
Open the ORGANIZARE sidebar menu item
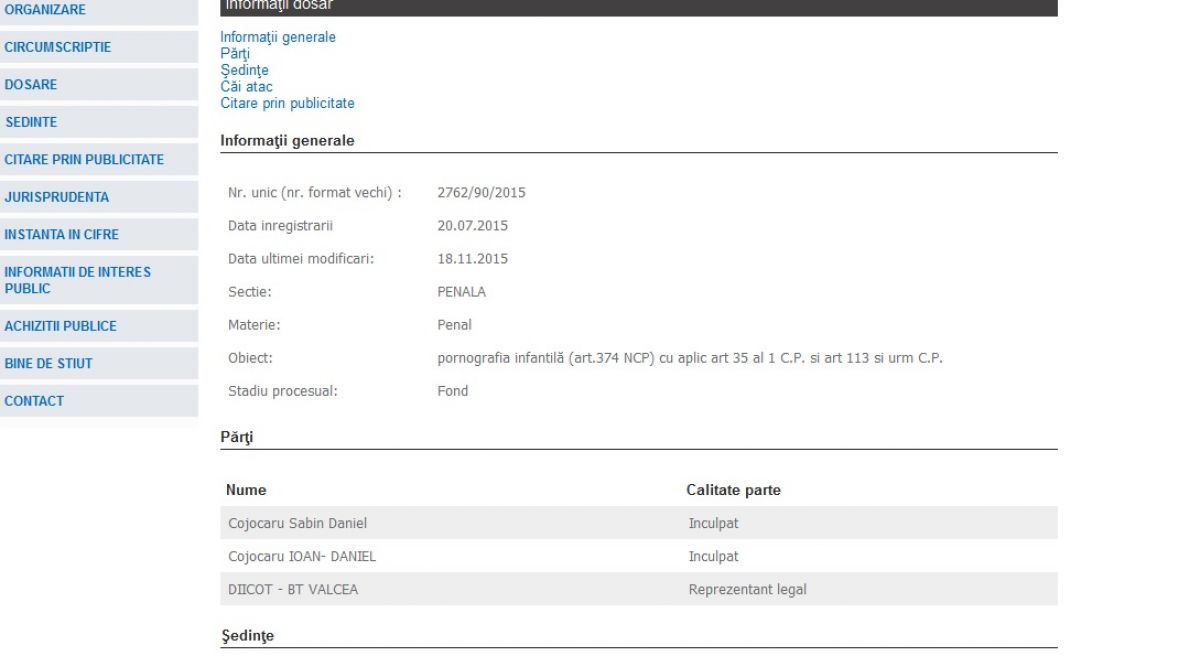tap(45, 10)
